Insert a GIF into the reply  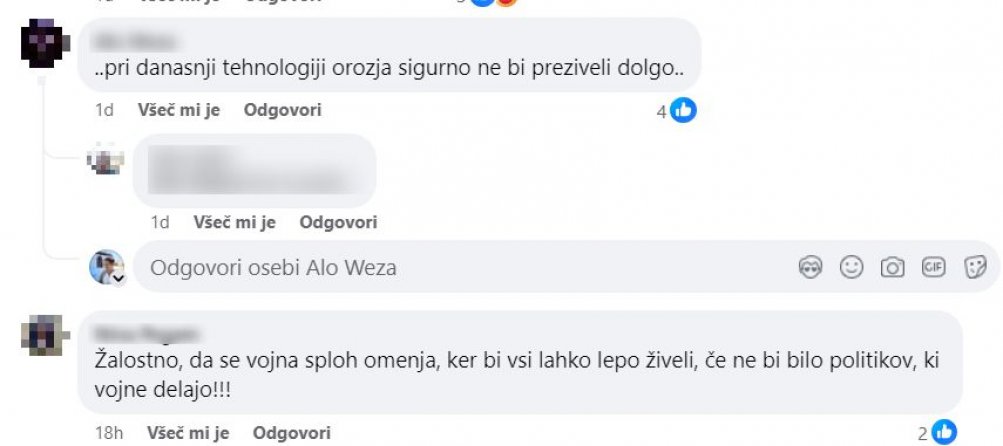933,267
